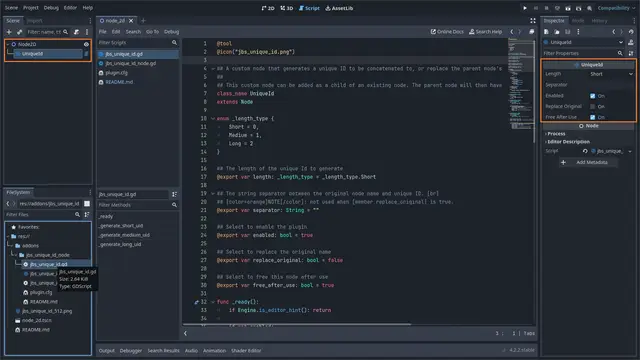Toggle Enabled checkbox in Inspector

[593, 96]
